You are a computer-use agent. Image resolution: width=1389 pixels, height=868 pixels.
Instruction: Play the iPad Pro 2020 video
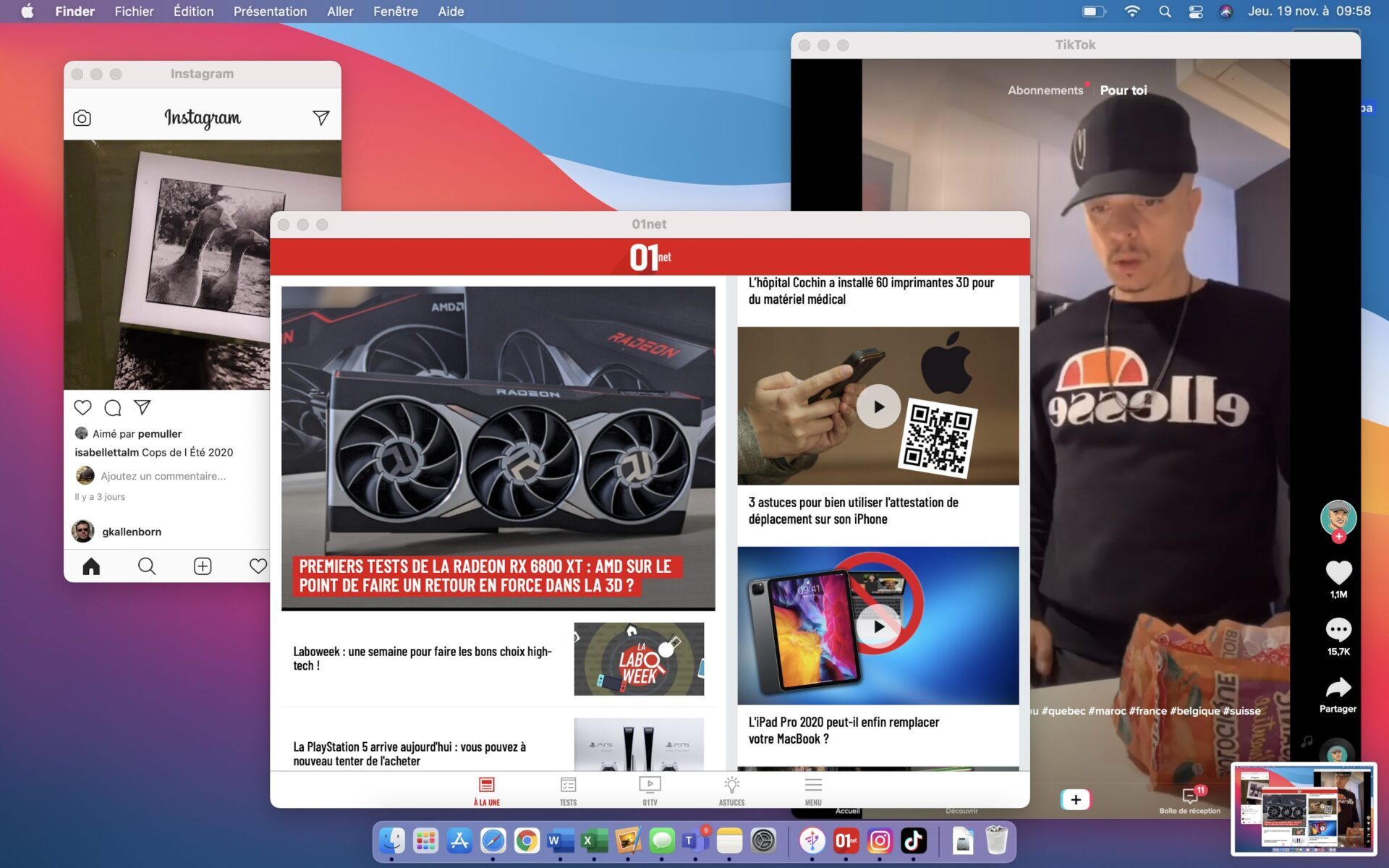878,626
